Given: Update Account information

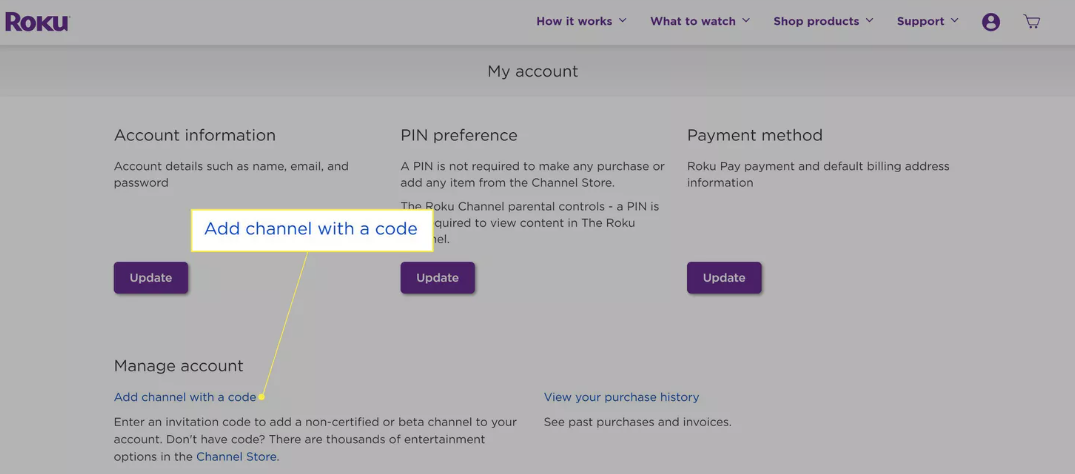Looking at the screenshot, I should click(151, 278).
